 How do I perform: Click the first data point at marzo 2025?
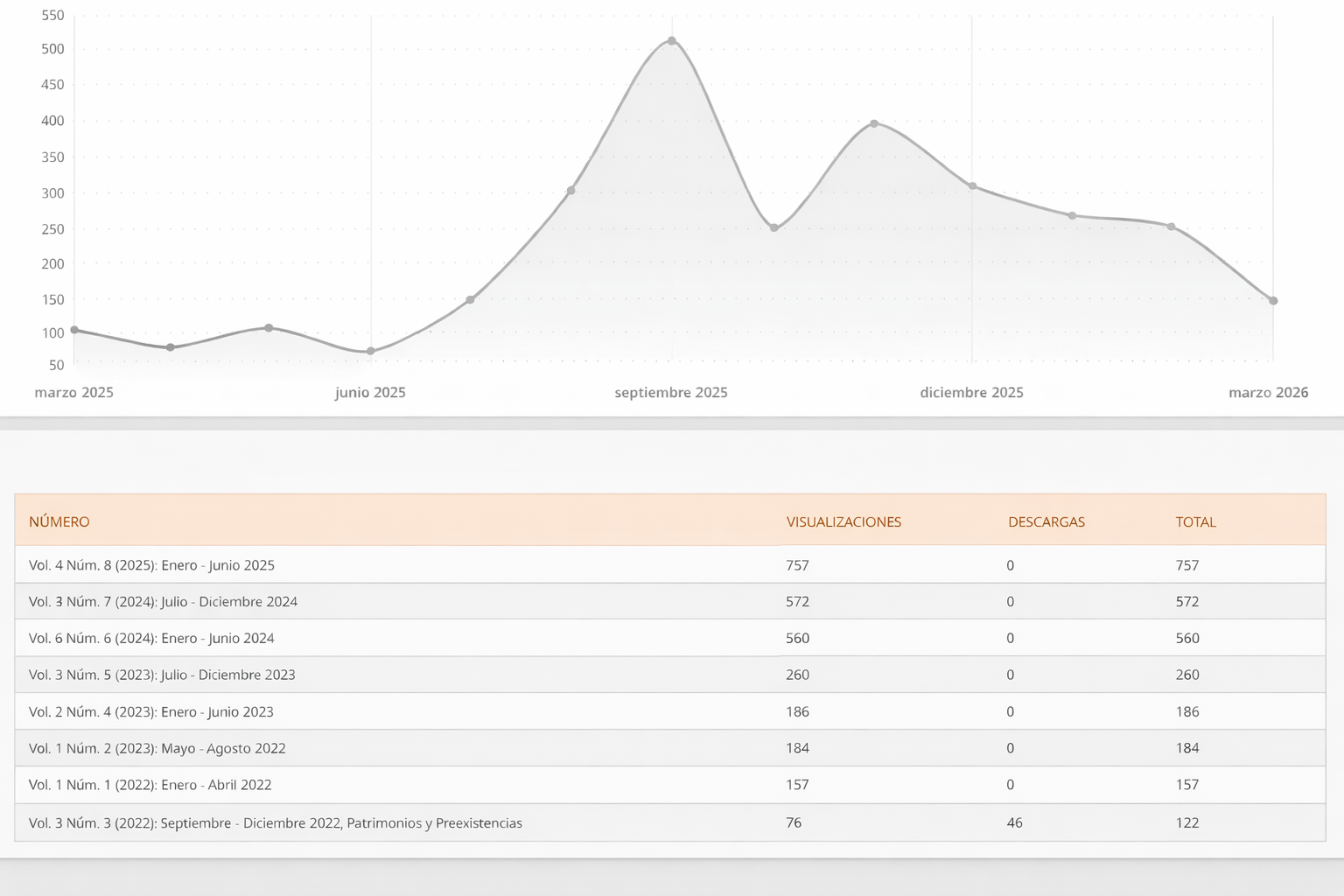pos(74,330)
